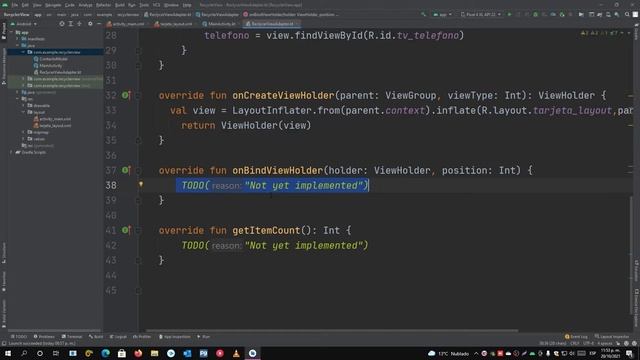Open the Edit menu
The width and height of the screenshot is (640, 360).
pos(25,5)
